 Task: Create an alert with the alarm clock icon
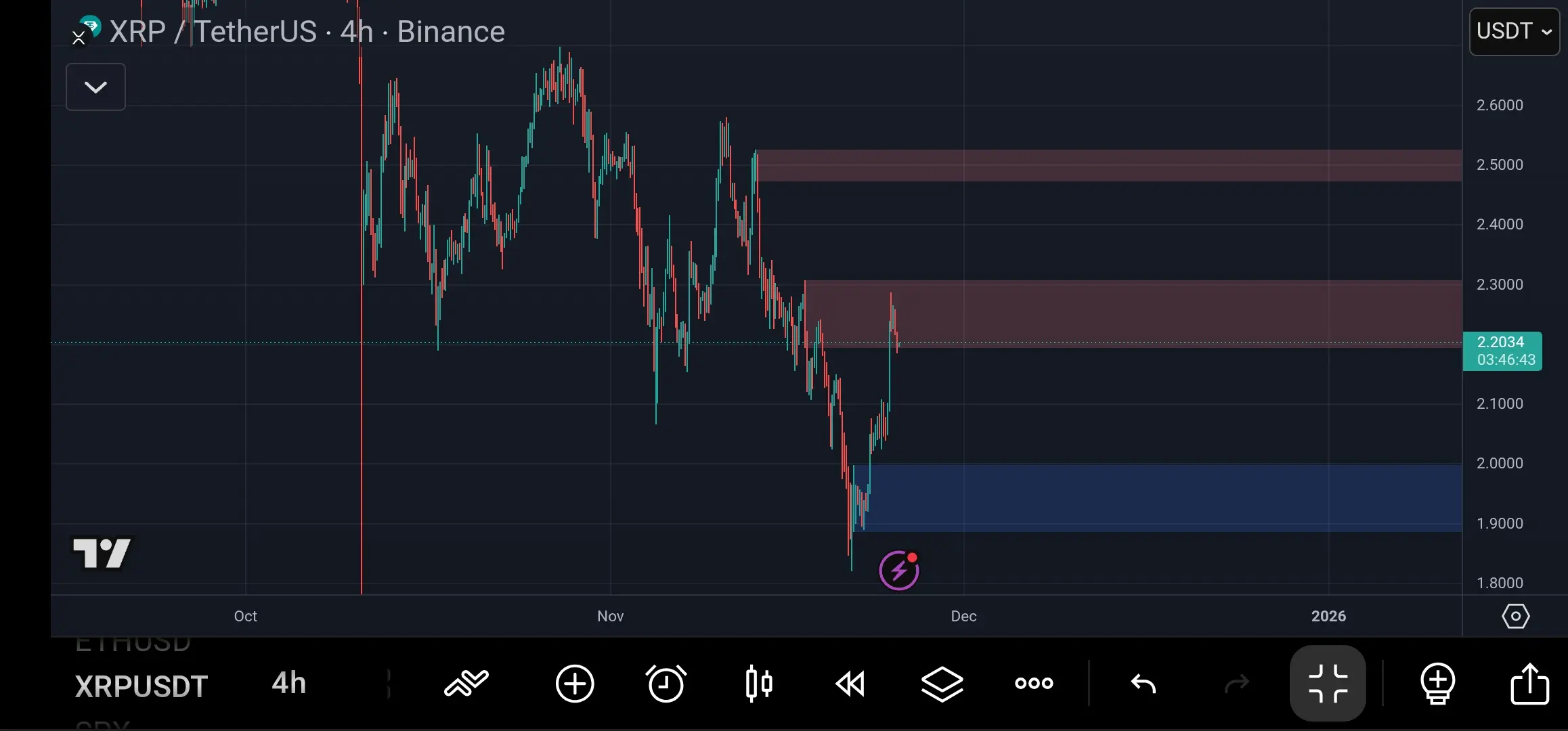[666, 684]
